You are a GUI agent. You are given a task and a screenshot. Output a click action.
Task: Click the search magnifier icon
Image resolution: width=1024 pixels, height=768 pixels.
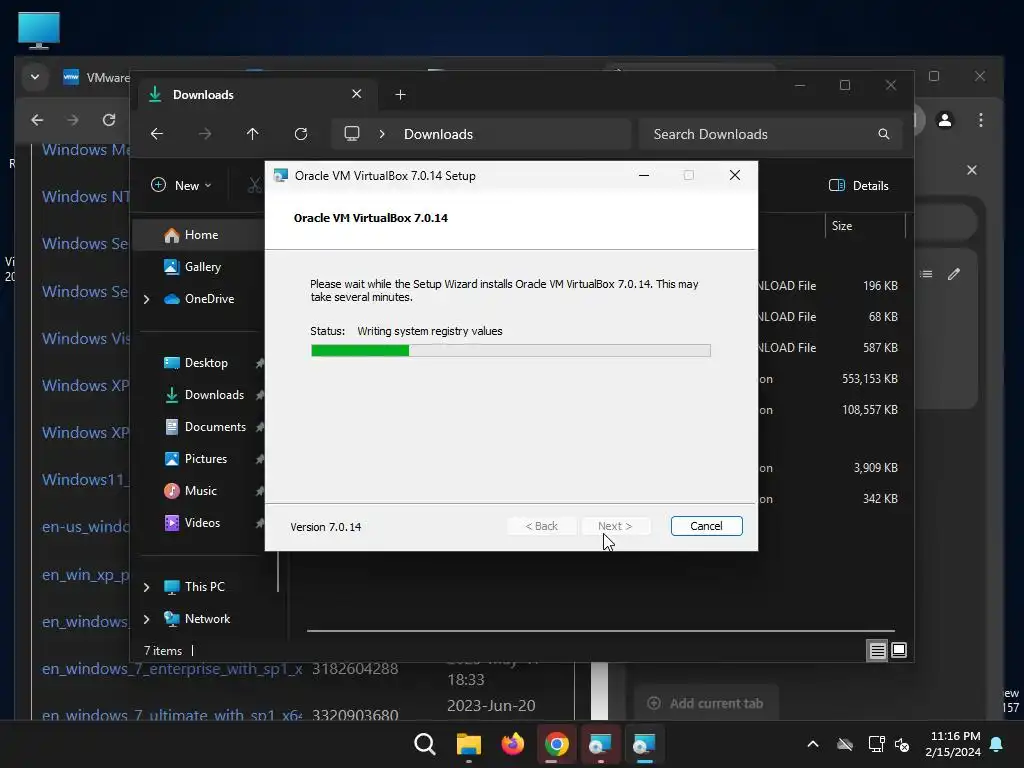[x=884, y=134]
